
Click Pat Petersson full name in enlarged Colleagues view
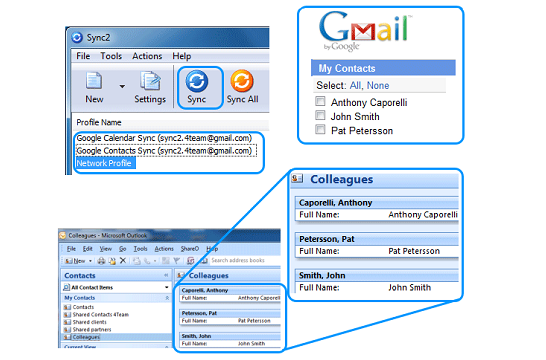414,251
